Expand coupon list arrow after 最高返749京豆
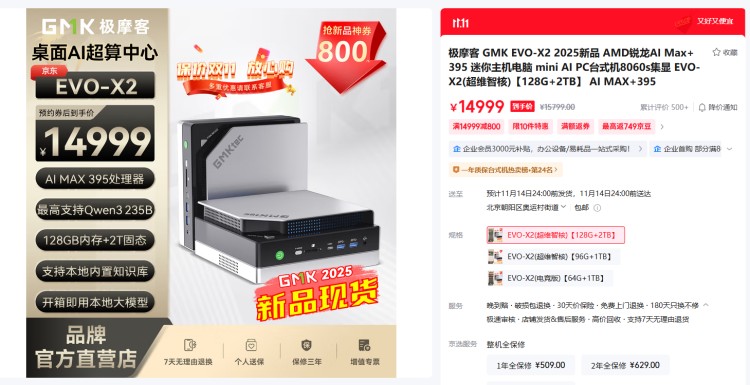The width and height of the screenshot is (750, 385). point(662,127)
